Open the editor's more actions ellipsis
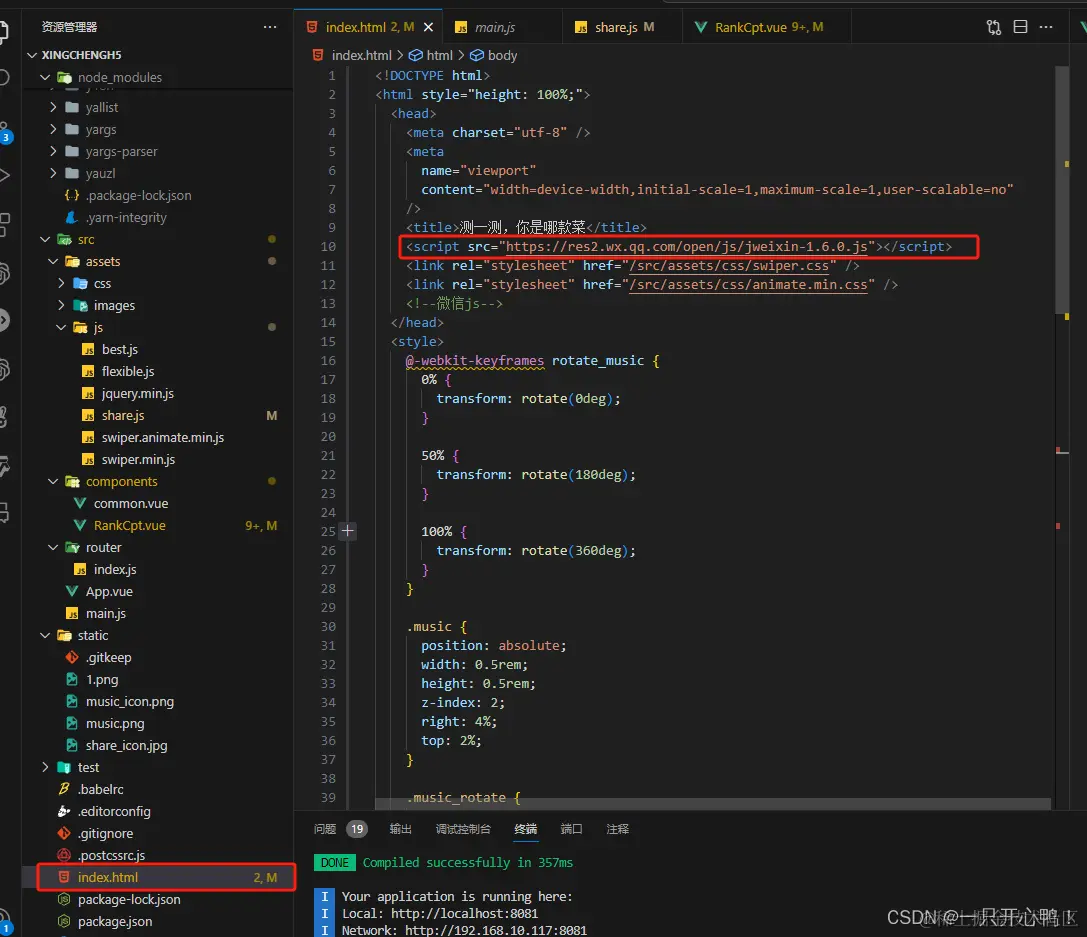 coord(1046,27)
